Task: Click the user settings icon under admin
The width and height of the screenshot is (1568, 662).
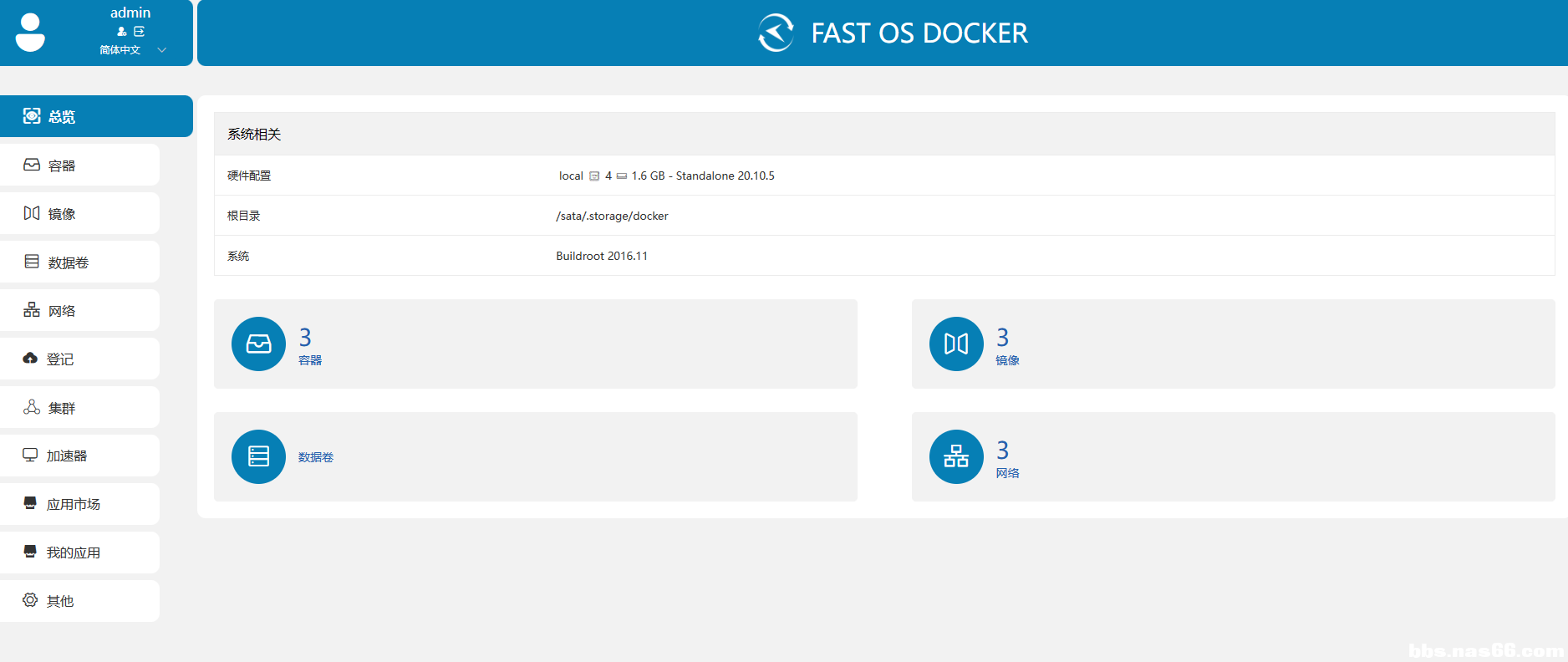Action: click(122, 32)
